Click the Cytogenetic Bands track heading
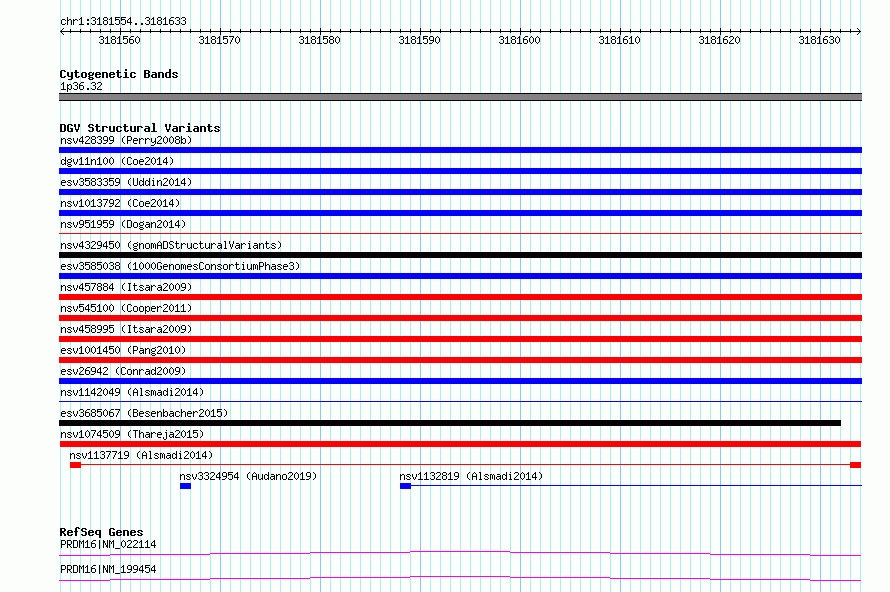This screenshot has width=890, height=592. 119,74
